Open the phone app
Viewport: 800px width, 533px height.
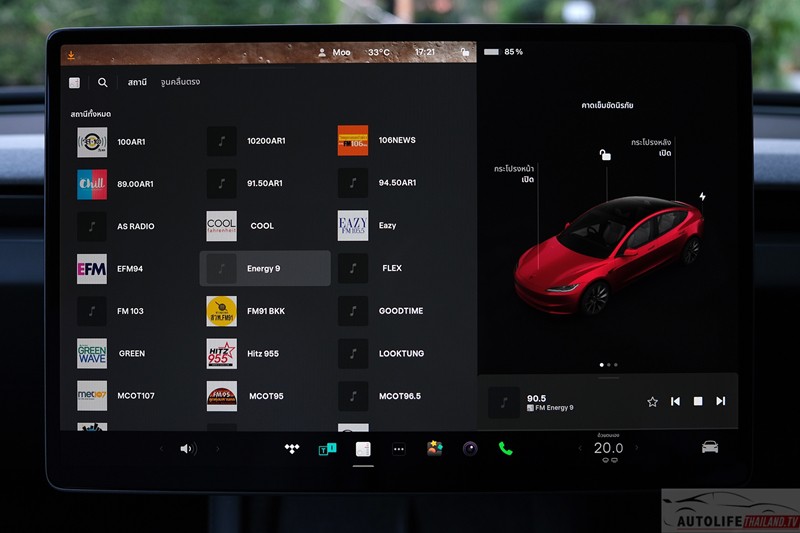(x=505, y=449)
